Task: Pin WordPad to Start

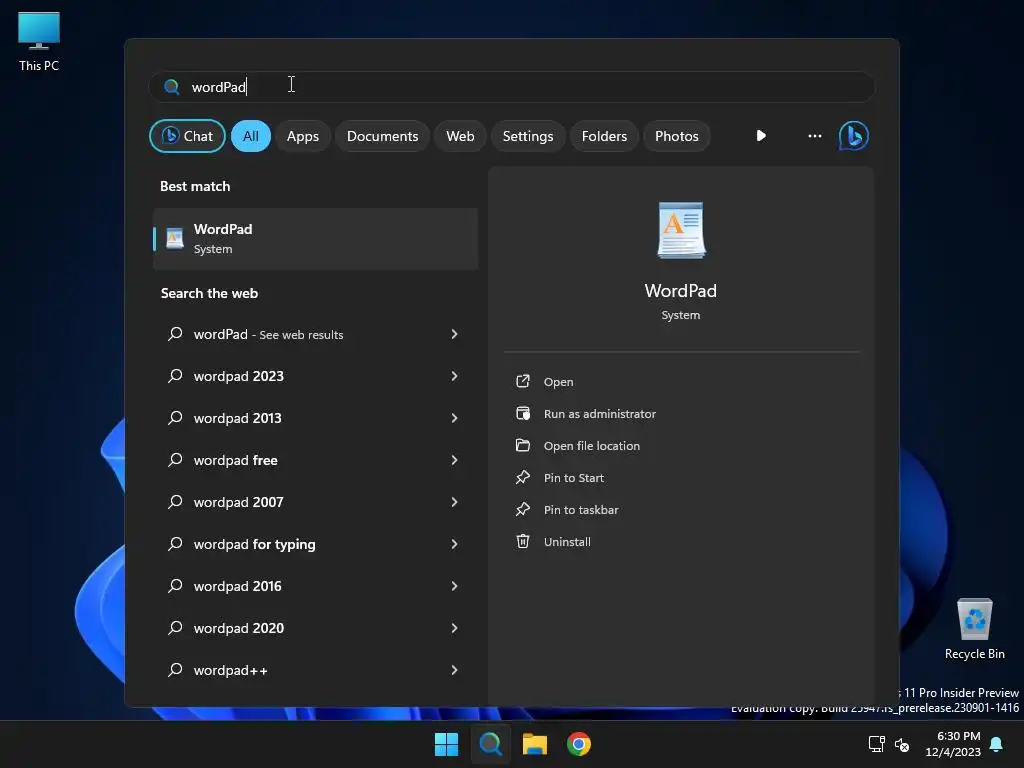Action: click(x=573, y=478)
